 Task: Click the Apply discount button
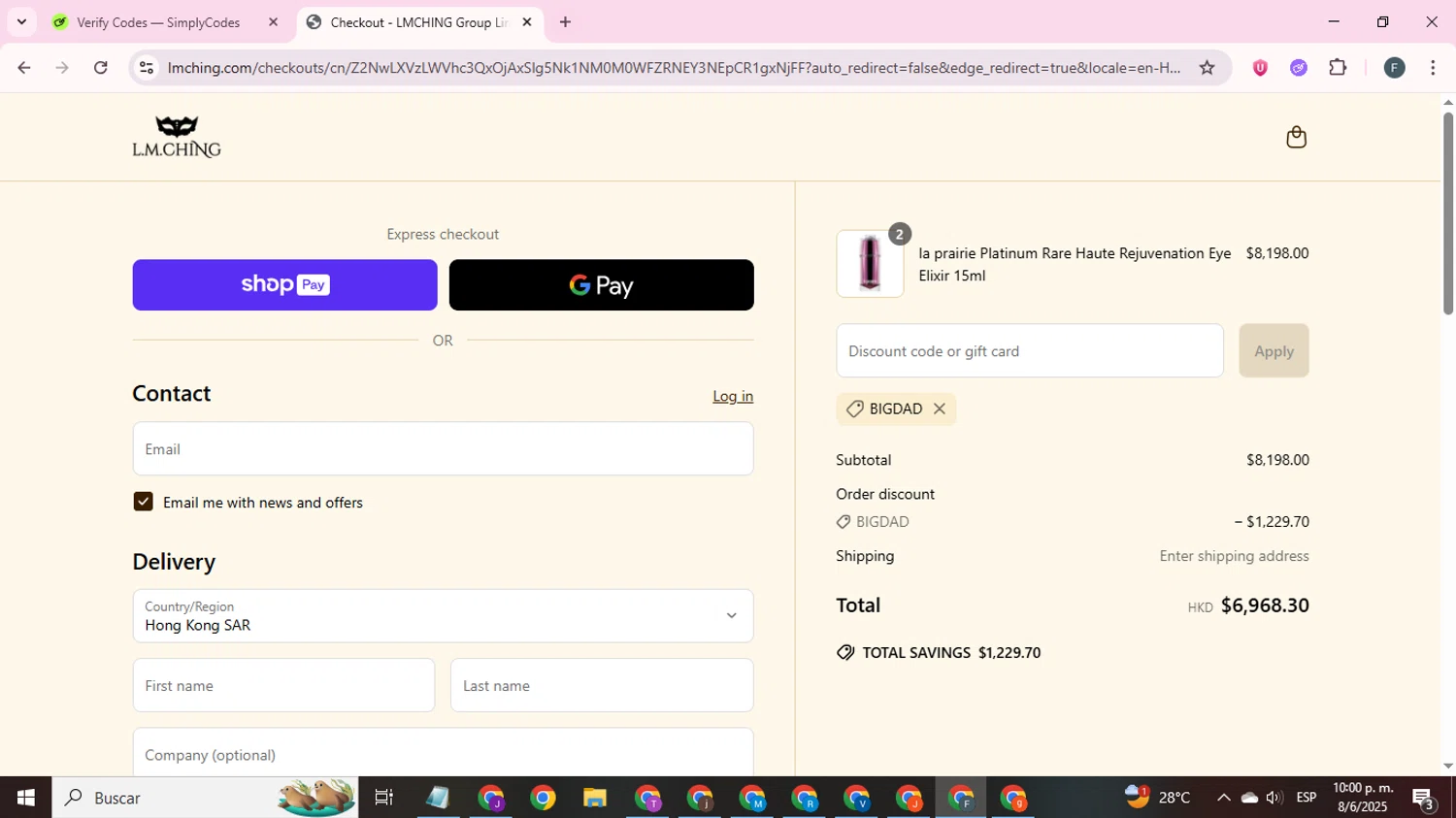coord(1274,351)
